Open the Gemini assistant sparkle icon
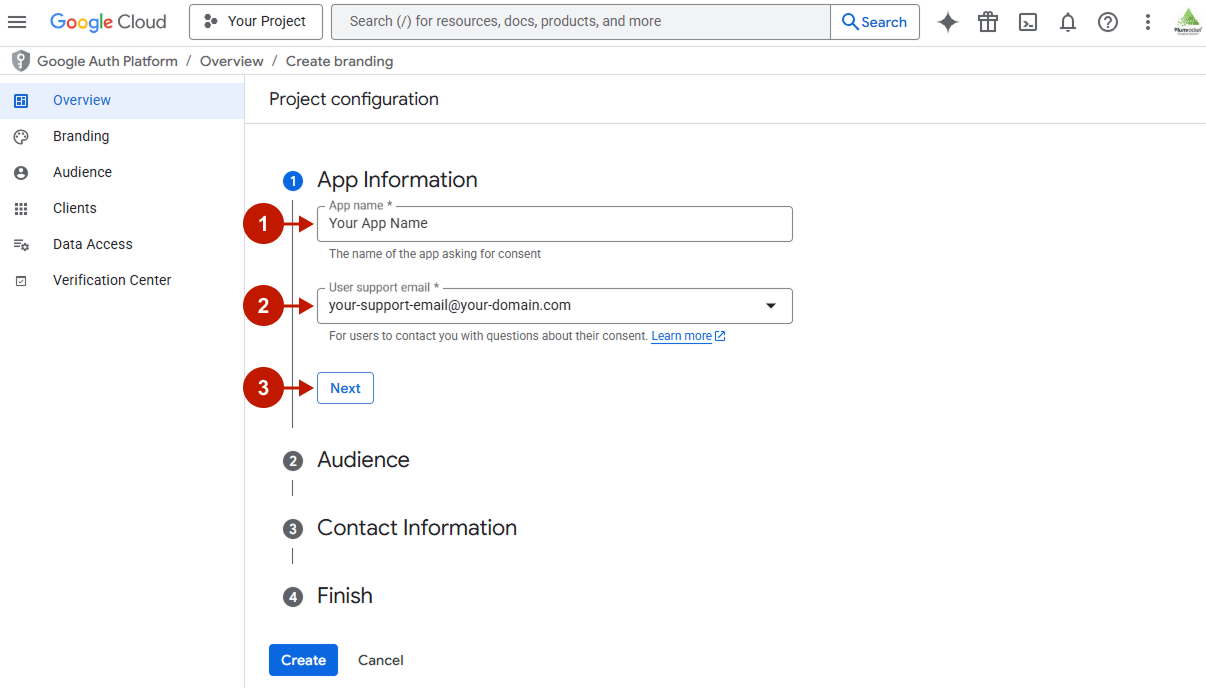Image resolution: width=1206 pixels, height=688 pixels. pos(947,21)
